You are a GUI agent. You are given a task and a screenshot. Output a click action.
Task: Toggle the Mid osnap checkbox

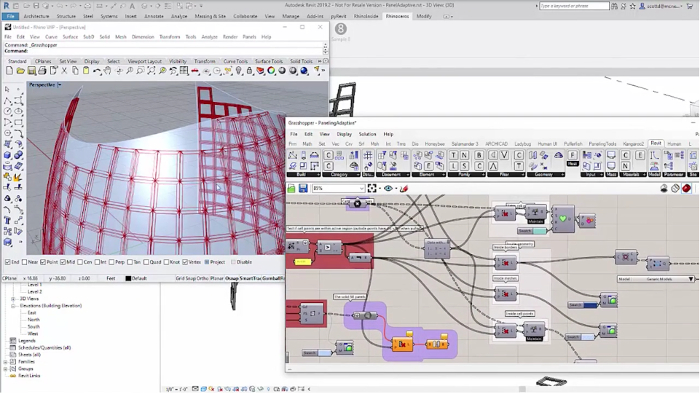[x=63, y=262]
